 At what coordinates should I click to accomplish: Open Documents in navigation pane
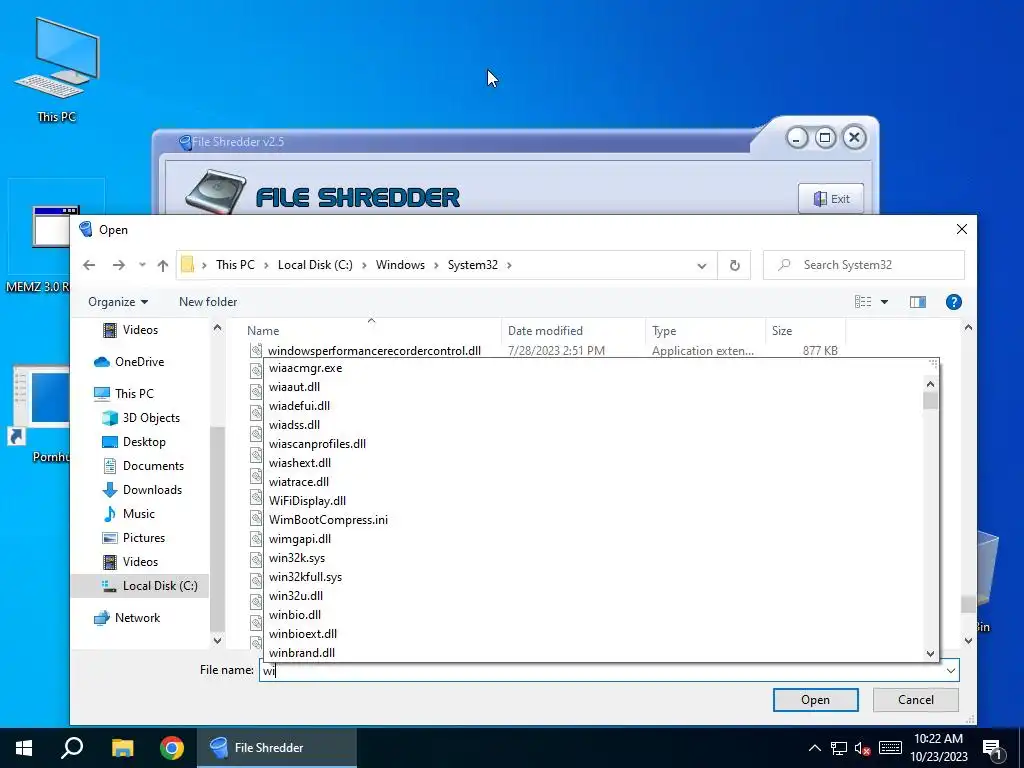click(x=143, y=466)
